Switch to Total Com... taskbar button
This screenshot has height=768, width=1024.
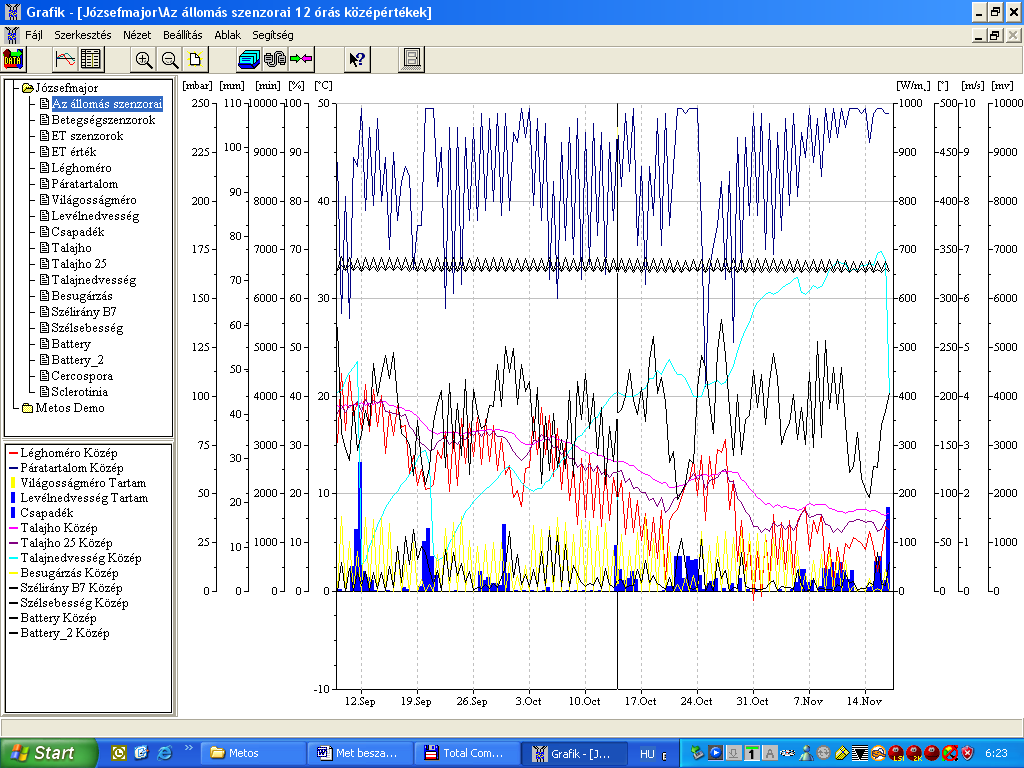[467, 753]
